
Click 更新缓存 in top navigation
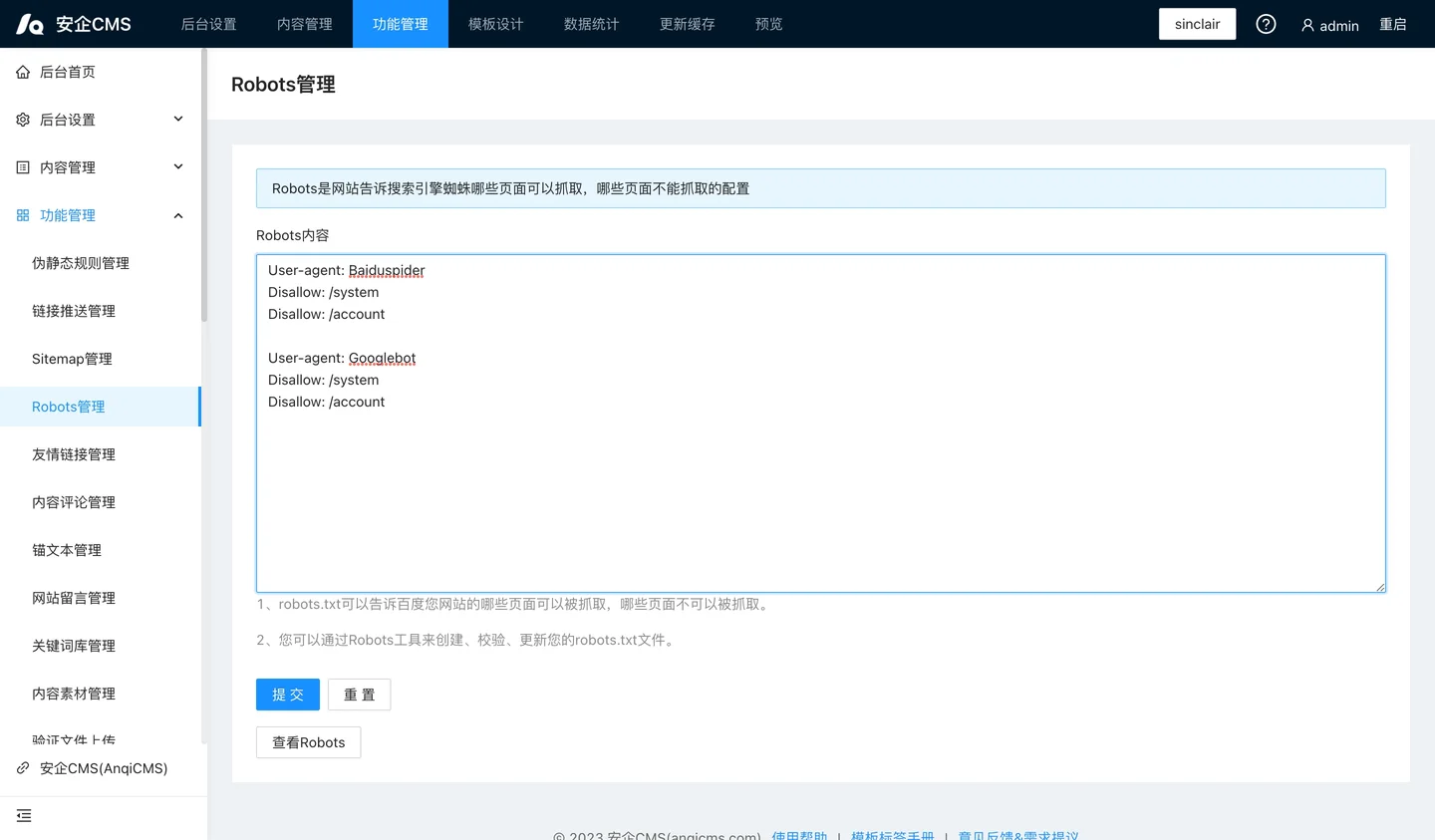tap(688, 24)
